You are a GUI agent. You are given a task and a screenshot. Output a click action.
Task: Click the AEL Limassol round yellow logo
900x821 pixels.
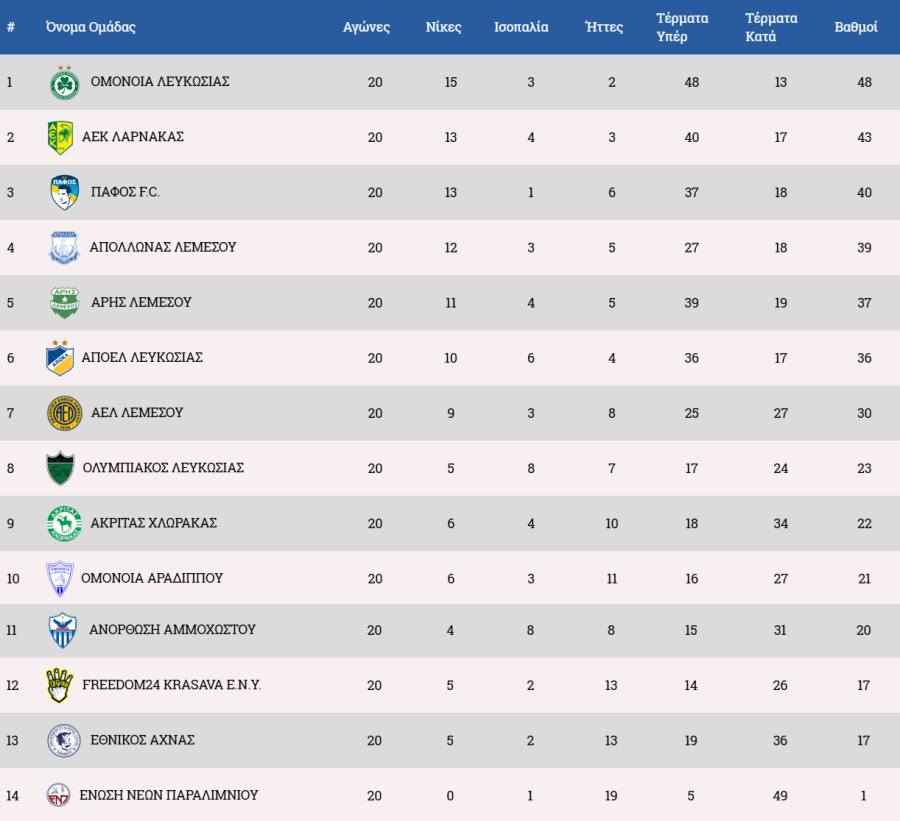pyautogui.click(x=64, y=412)
